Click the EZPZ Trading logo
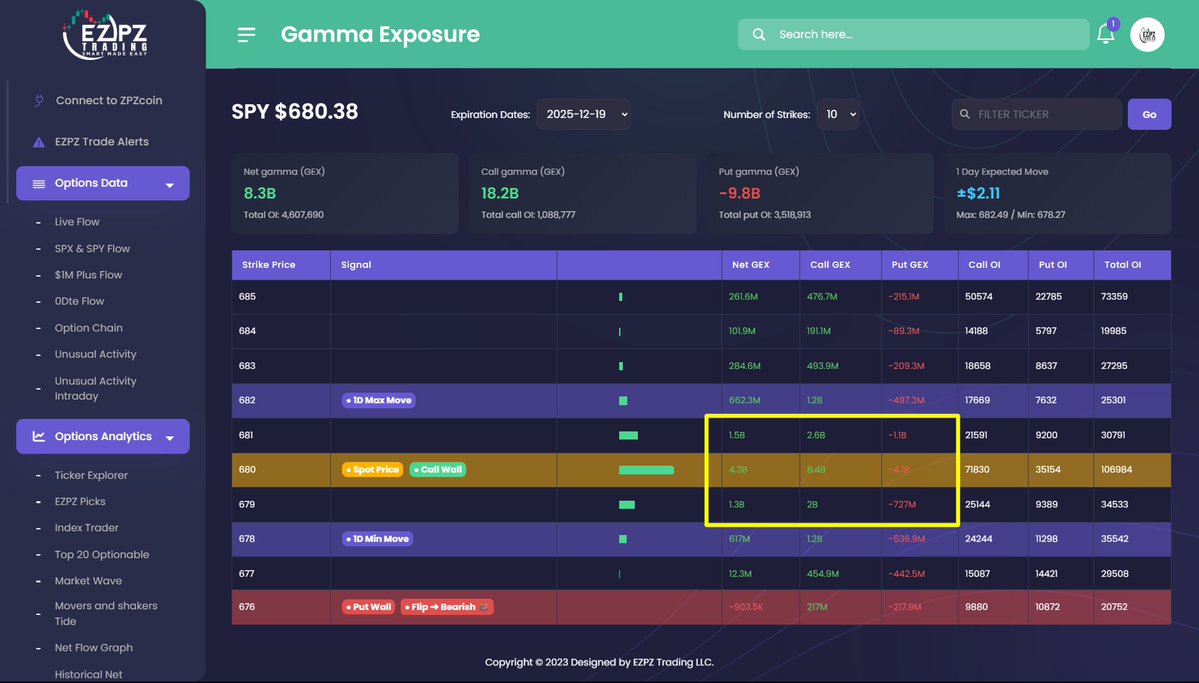The width and height of the screenshot is (1199, 683). (x=105, y=34)
